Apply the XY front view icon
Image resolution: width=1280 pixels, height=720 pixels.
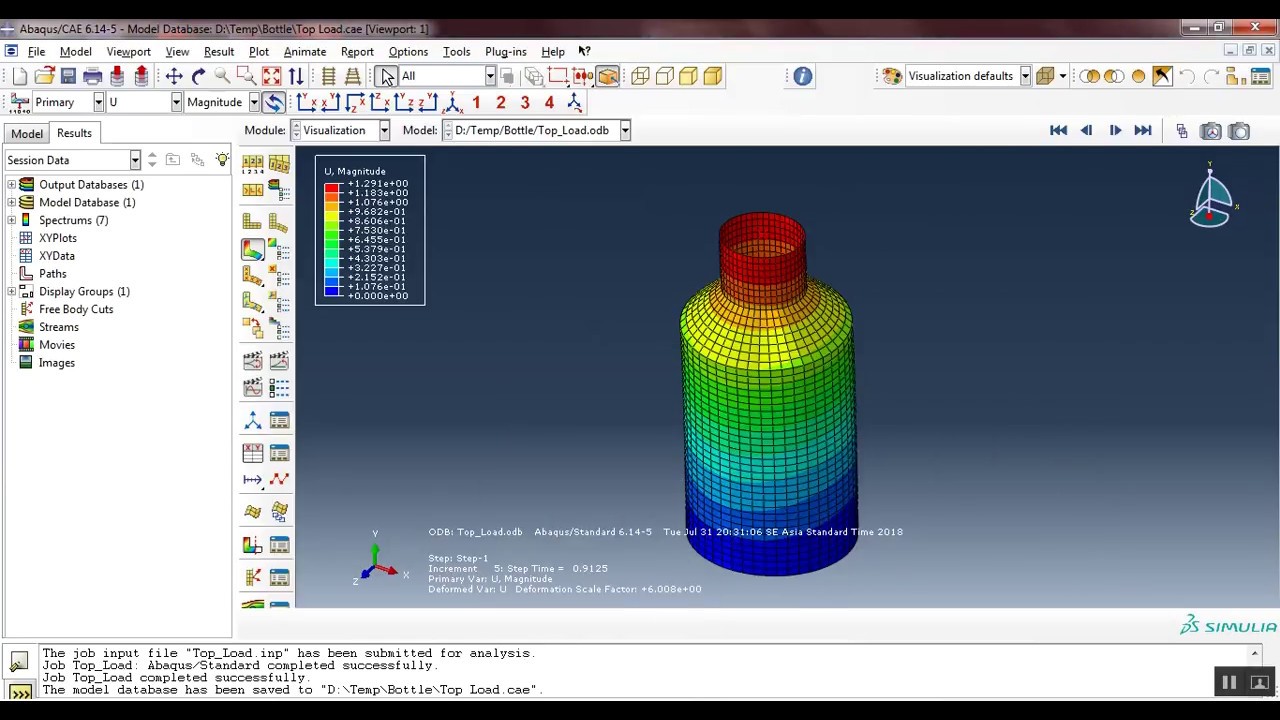[306, 102]
